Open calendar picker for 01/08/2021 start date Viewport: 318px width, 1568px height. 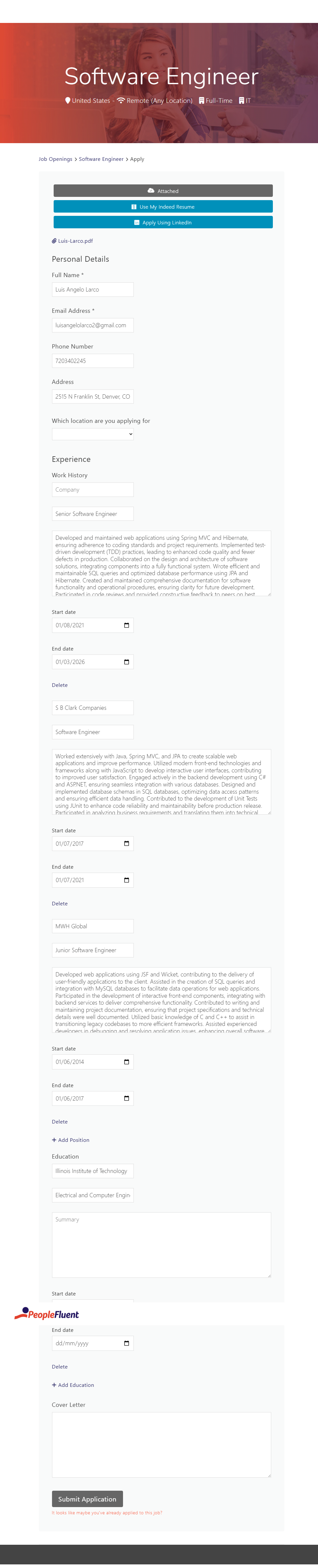point(127,625)
